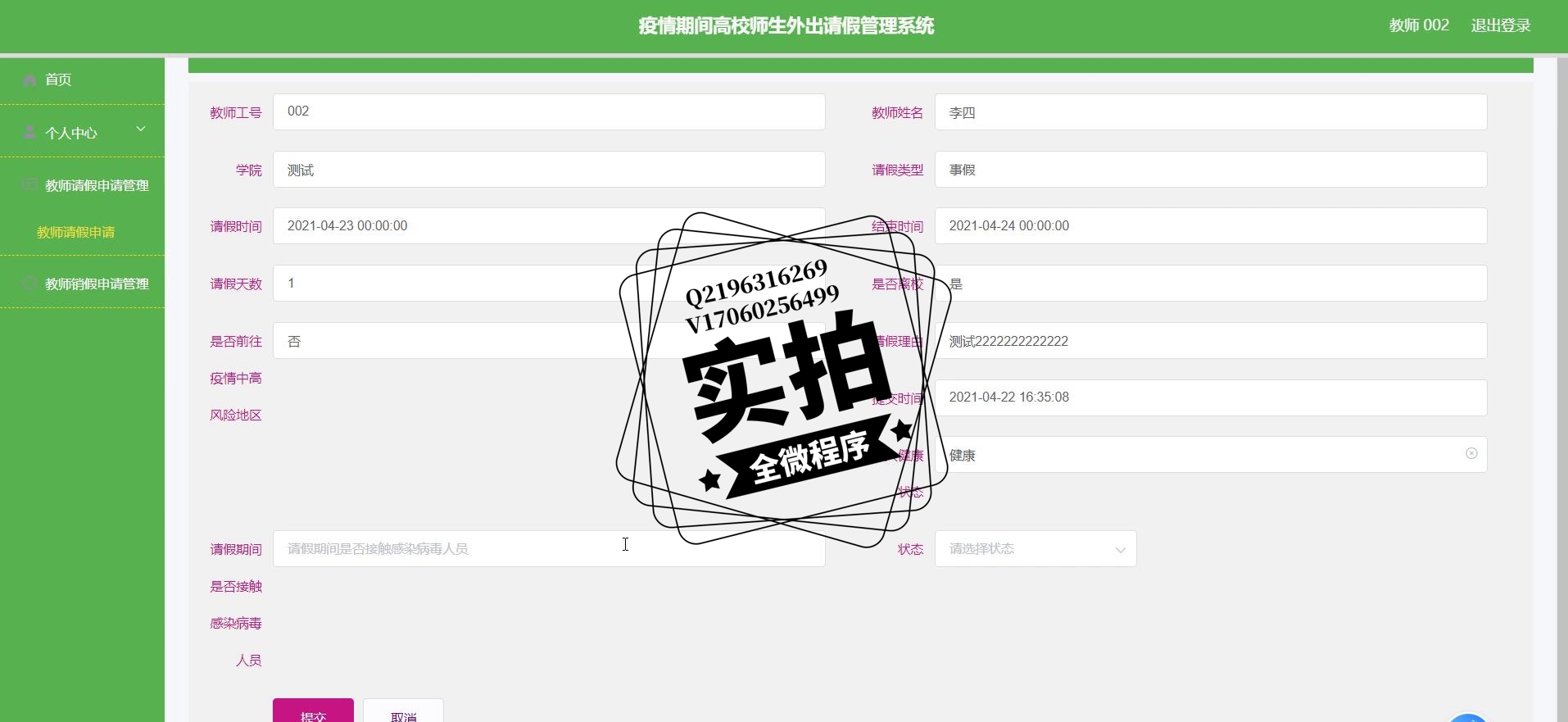Click the system title 疫情期间高校师生外出请假管理系统
Screen dimensions: 1568x722
point(786,25)
